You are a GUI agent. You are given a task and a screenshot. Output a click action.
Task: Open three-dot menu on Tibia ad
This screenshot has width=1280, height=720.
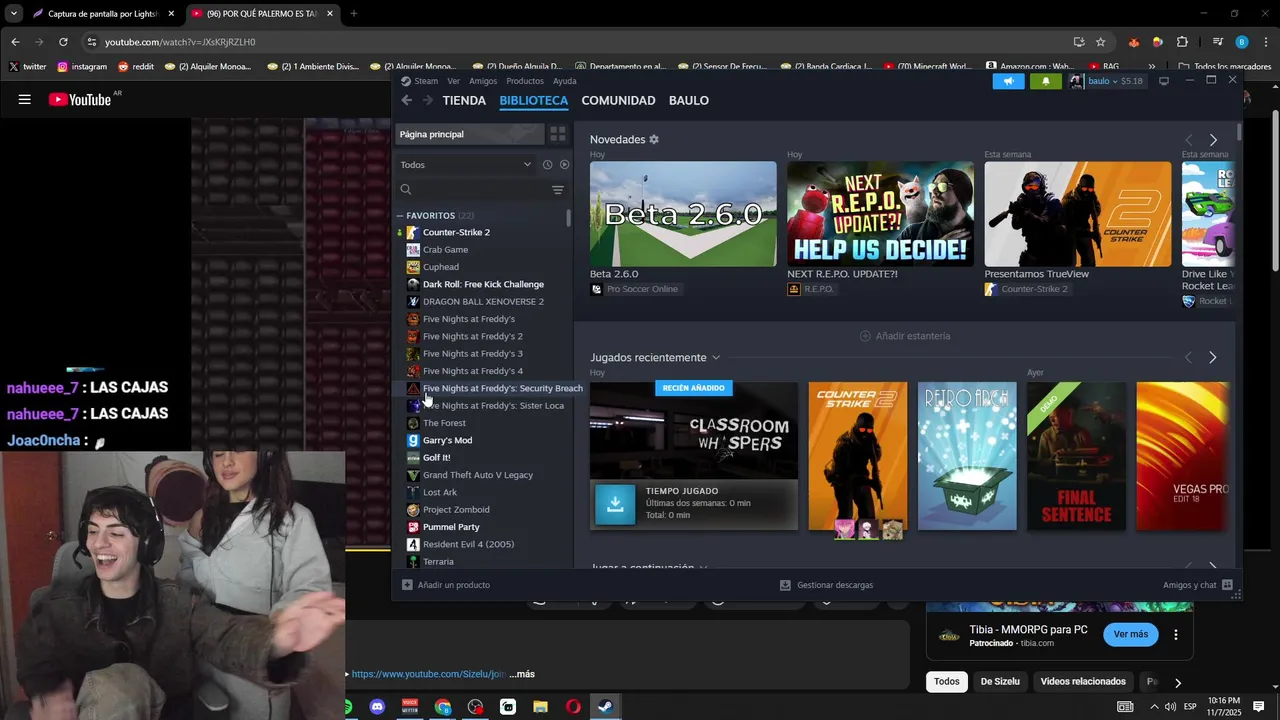pyautogui.click(x=1176, y=635)
